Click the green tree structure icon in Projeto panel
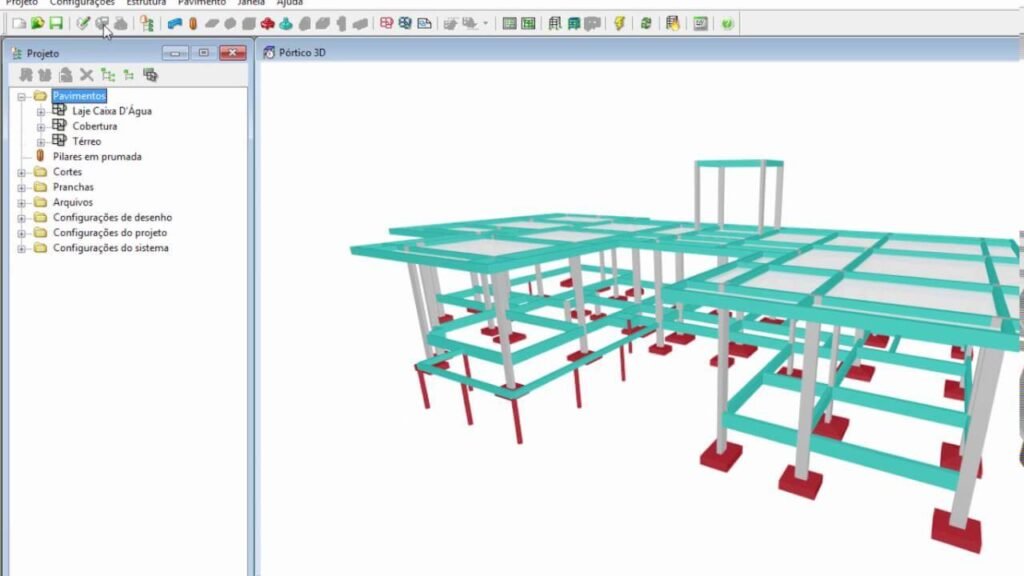The image size is (1024, 576). click(108, 75)
